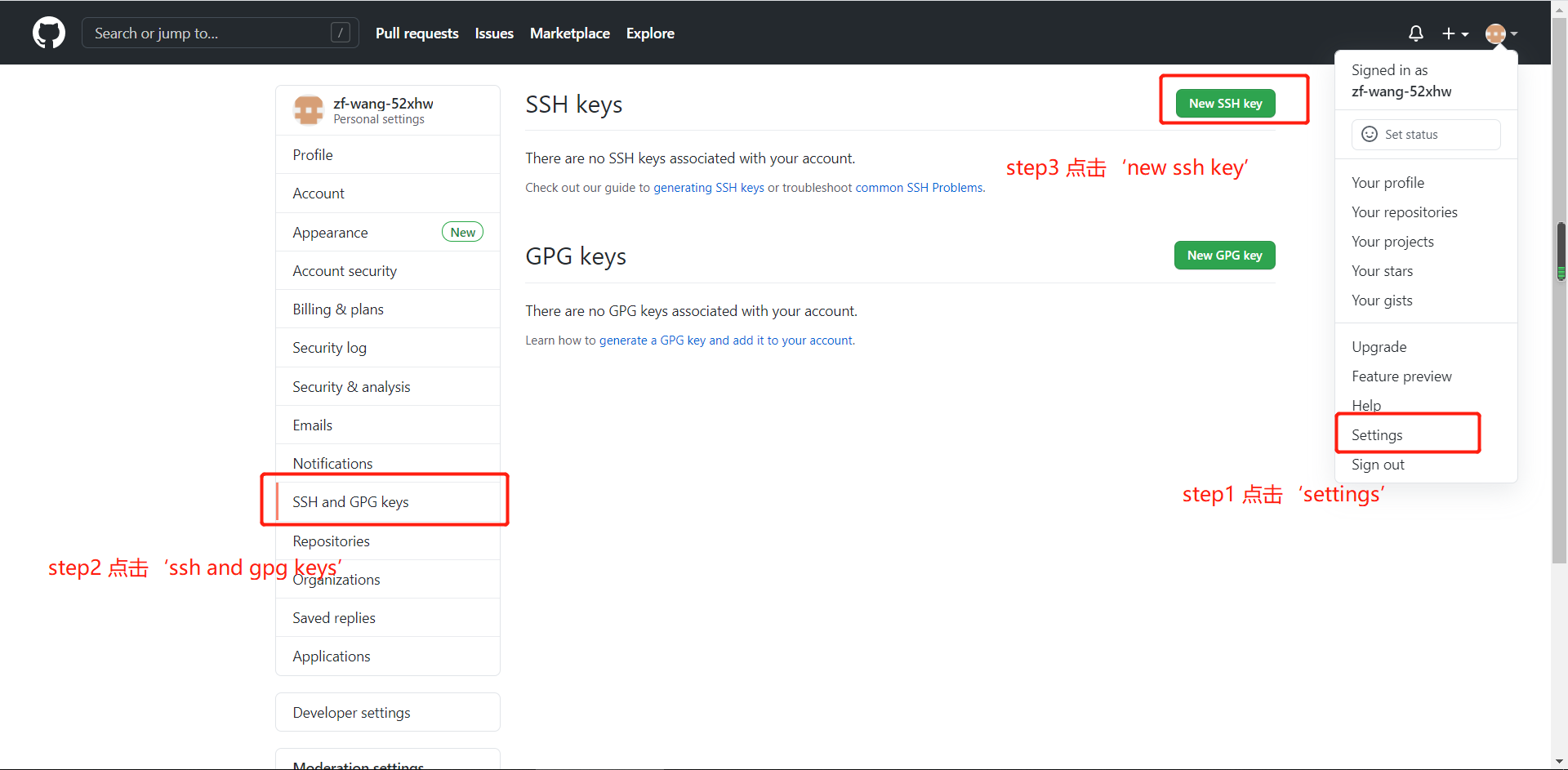
Task: Click the zf-wang-52xhw name in sidebar header
Action: (383, 104)
